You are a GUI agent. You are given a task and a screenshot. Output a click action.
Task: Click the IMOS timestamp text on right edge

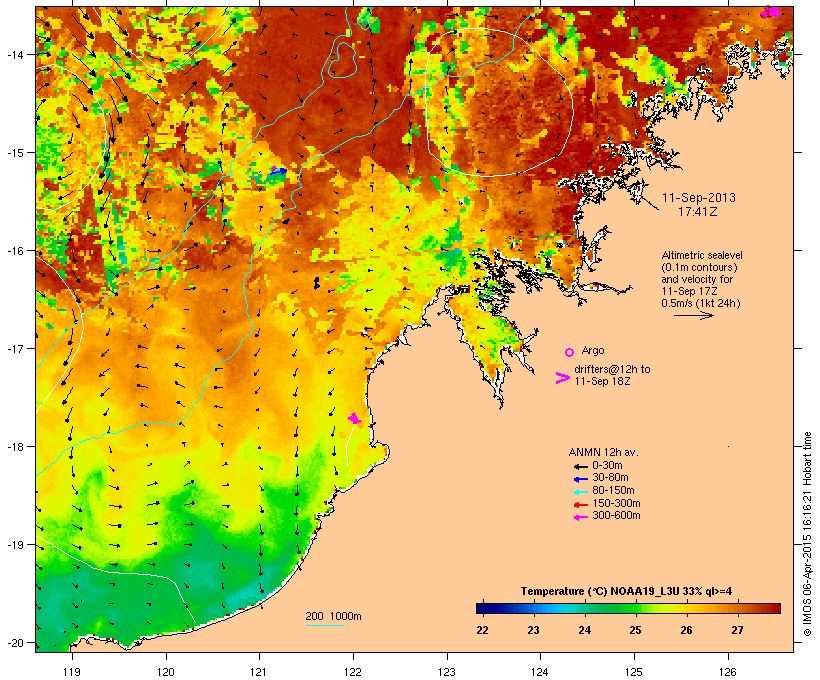pos(807,534)
